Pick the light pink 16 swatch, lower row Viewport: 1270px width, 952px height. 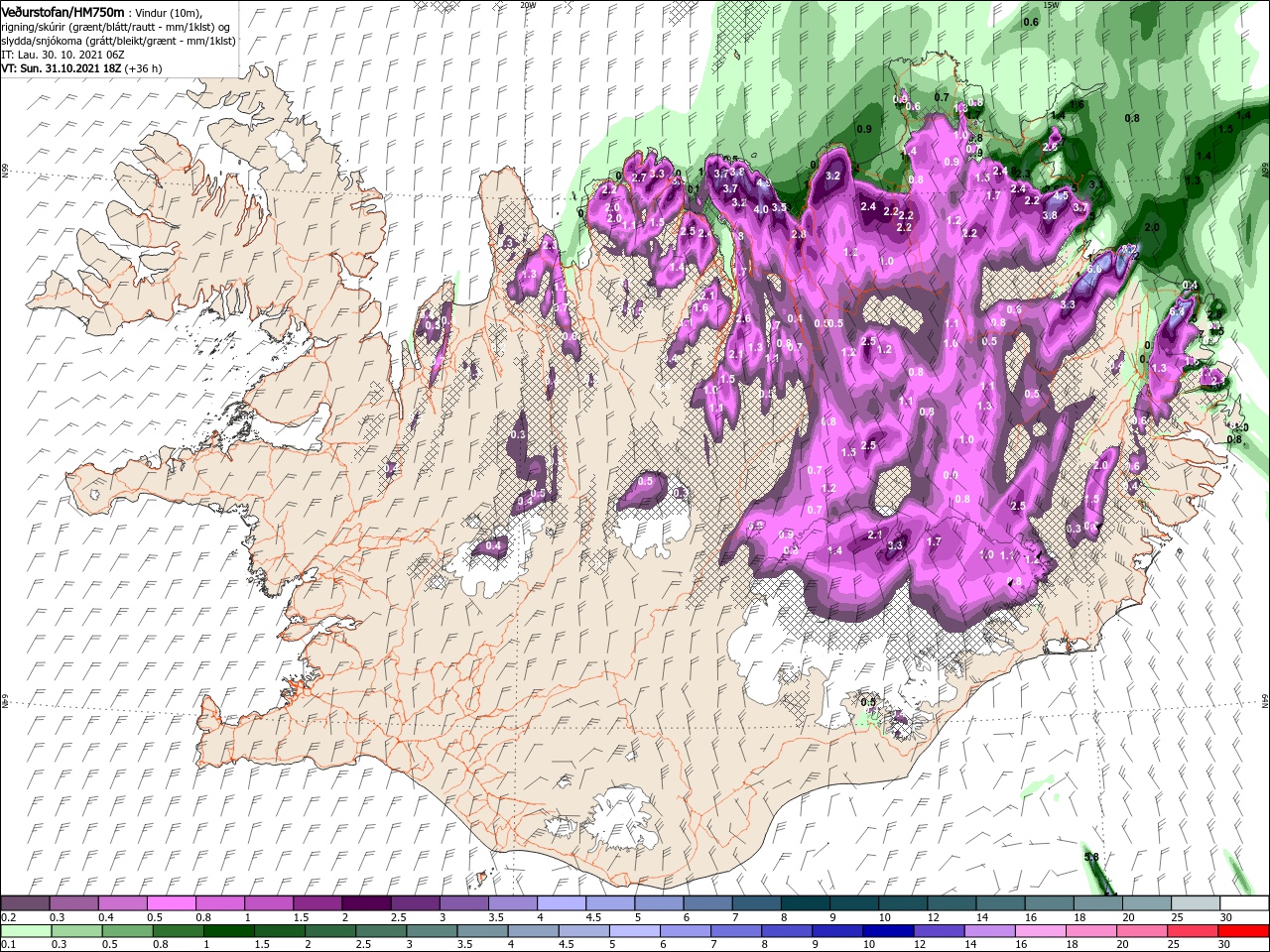1040,930
